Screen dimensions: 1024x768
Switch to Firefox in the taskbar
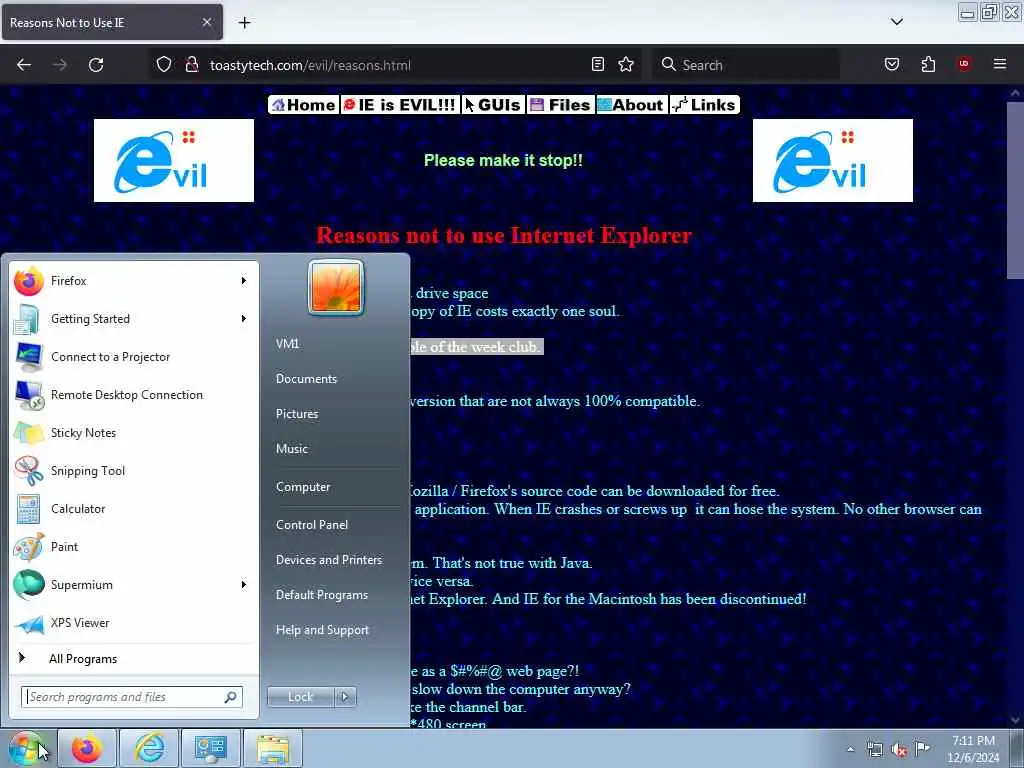[87, 748]
